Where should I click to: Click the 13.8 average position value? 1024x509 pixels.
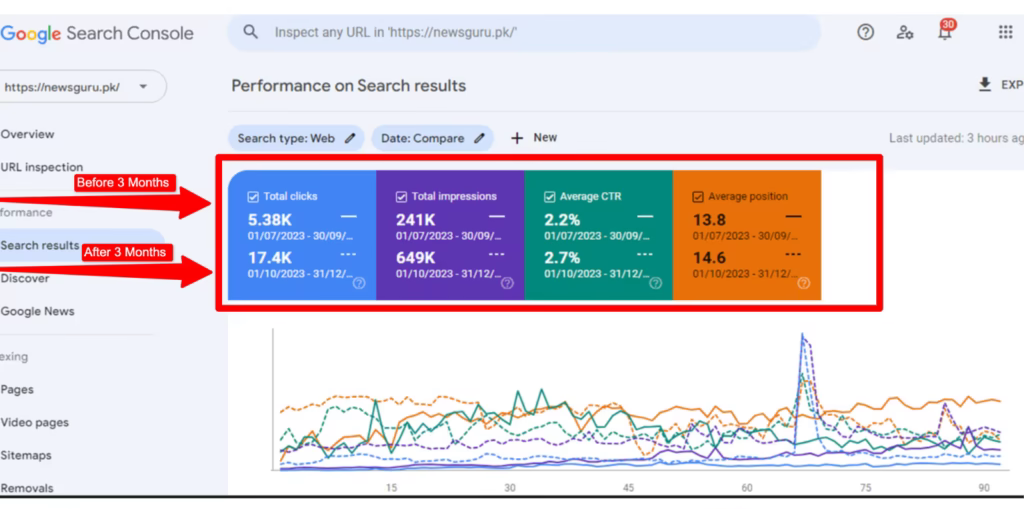pos(709,220)
